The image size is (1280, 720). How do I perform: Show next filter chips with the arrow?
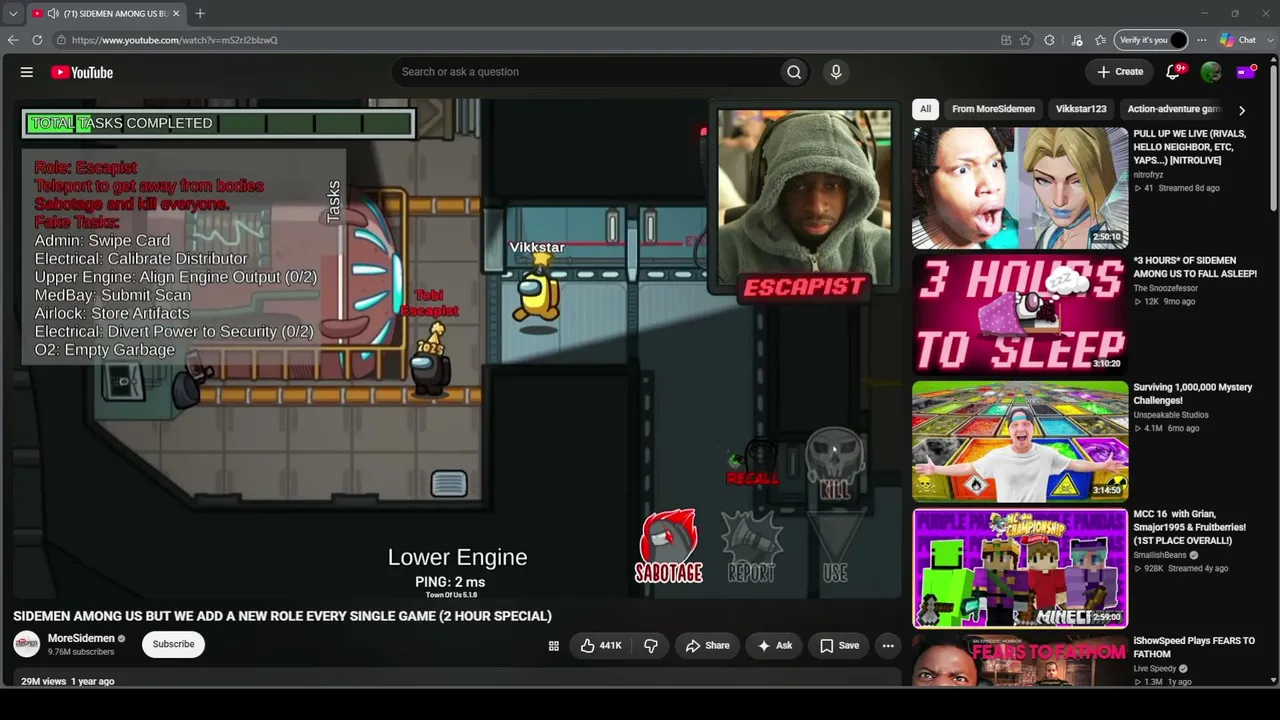(1242, 110)
